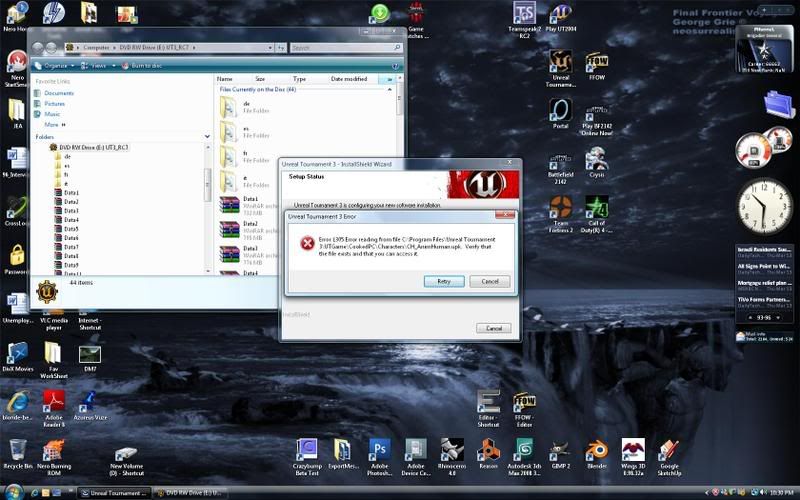Click the Explorer back navigation button
This screenshot has height=500, width=800.
38,47
